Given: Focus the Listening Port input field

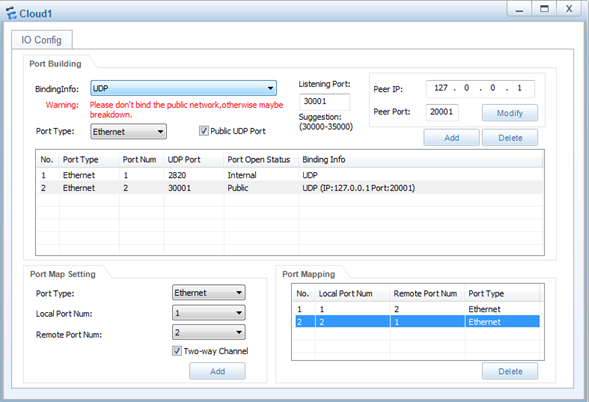Looking at the screenshot, I should point(325,101).
